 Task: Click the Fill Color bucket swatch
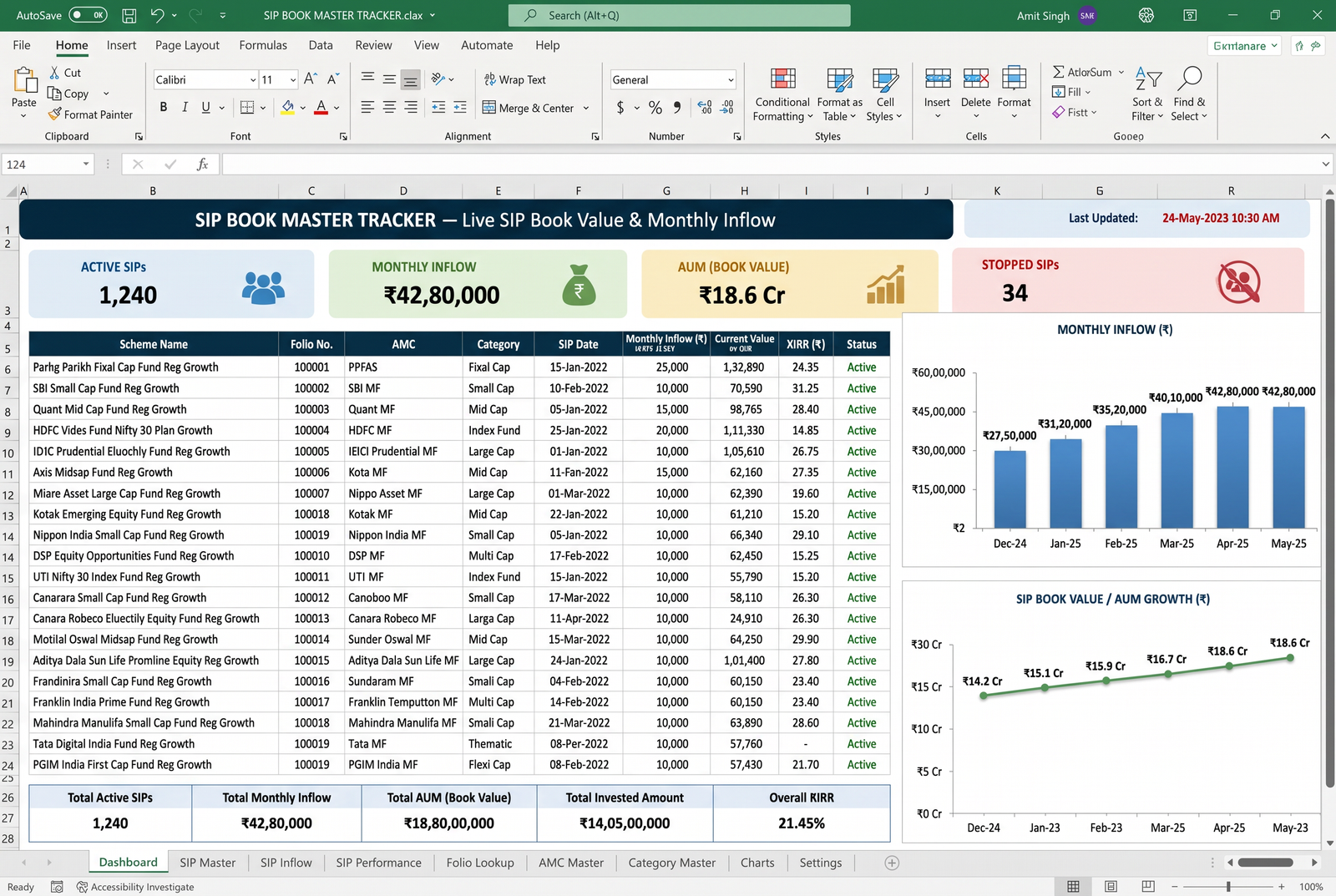click(288, 107)
